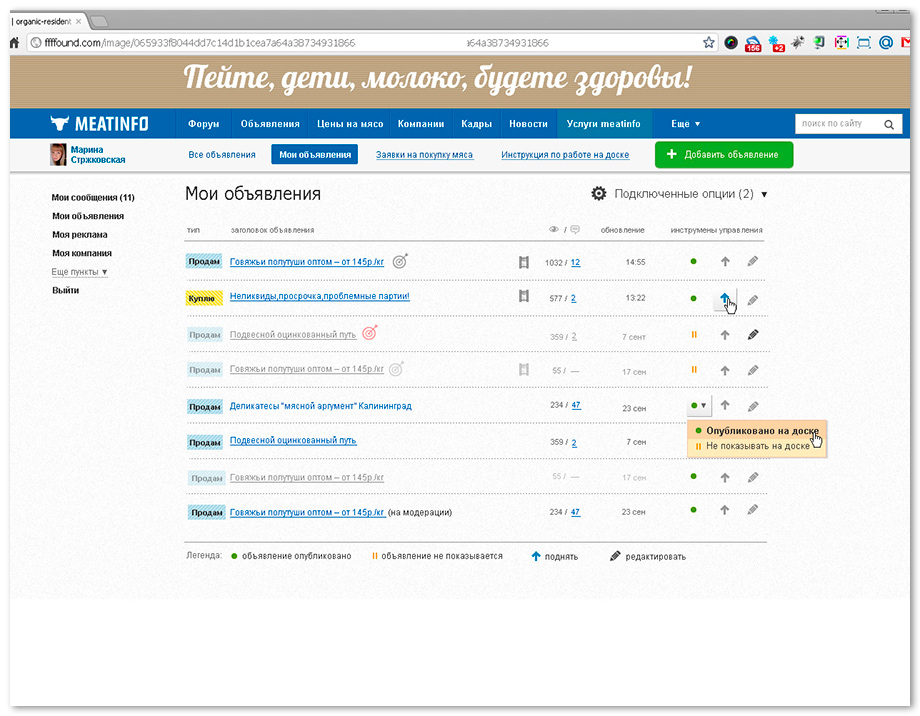Edit the paused 17 сен listing with its pencil

pyautogui.click(x=753, y=370)
